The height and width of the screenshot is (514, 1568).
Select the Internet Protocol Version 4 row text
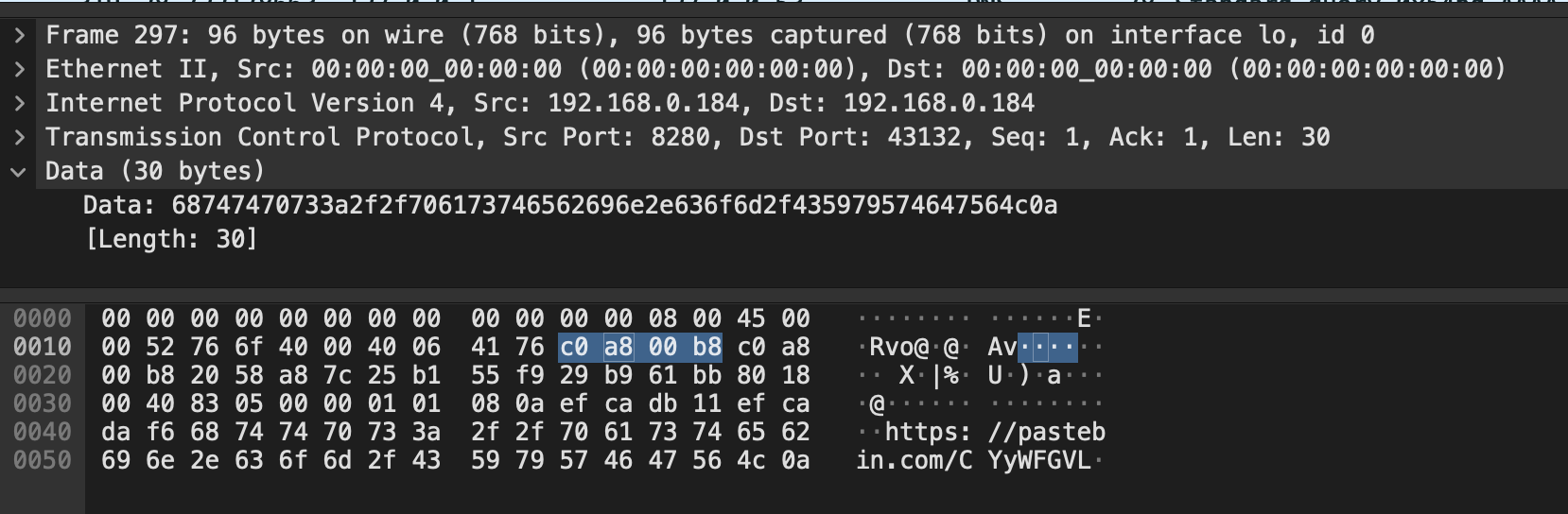pos(539,104)
